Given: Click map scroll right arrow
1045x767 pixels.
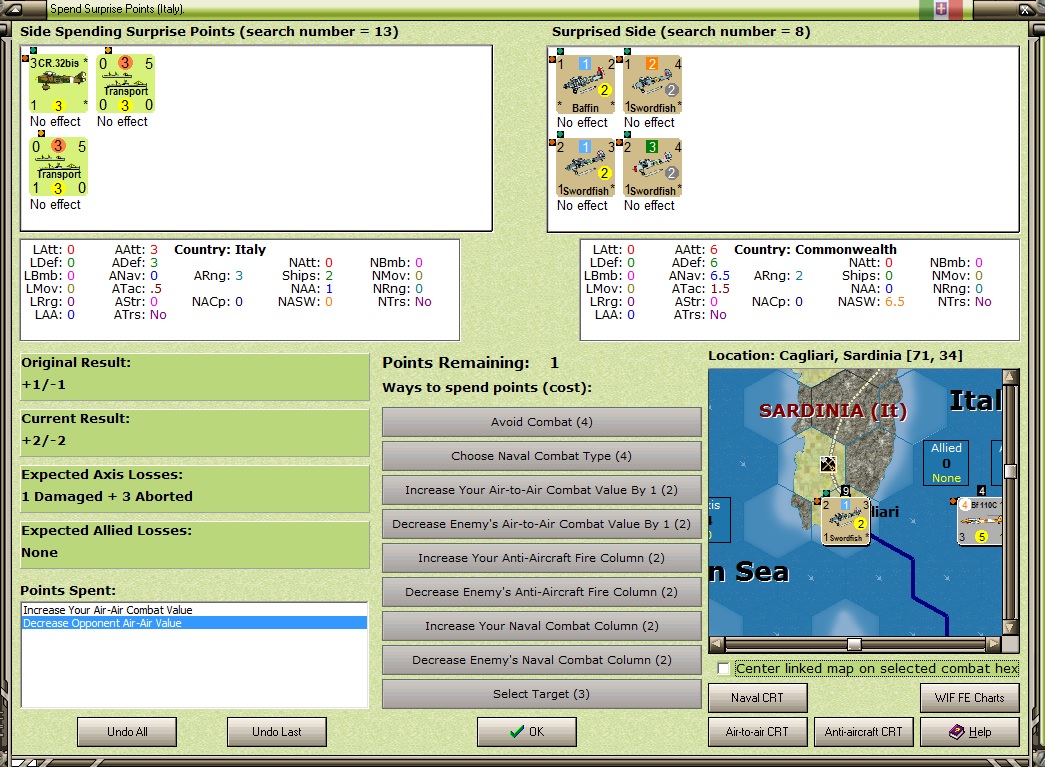Looking at the screenshot, I should [x=994, y=644].
